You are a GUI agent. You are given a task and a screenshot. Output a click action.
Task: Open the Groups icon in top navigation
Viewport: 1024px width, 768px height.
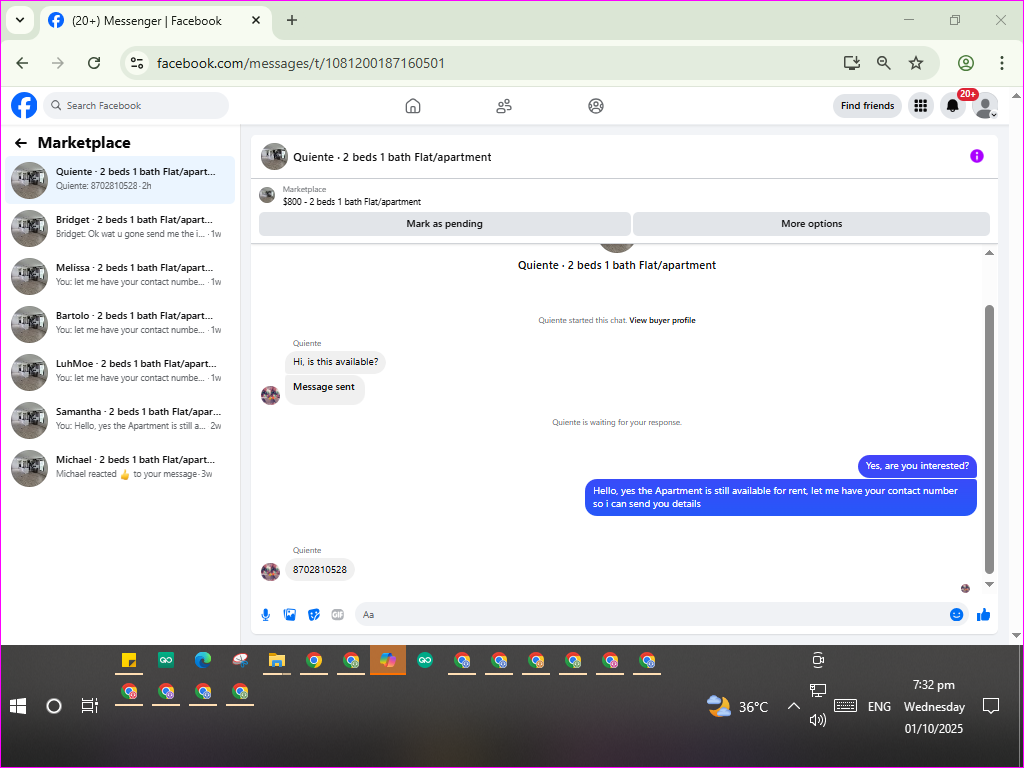tap(596, 106)
